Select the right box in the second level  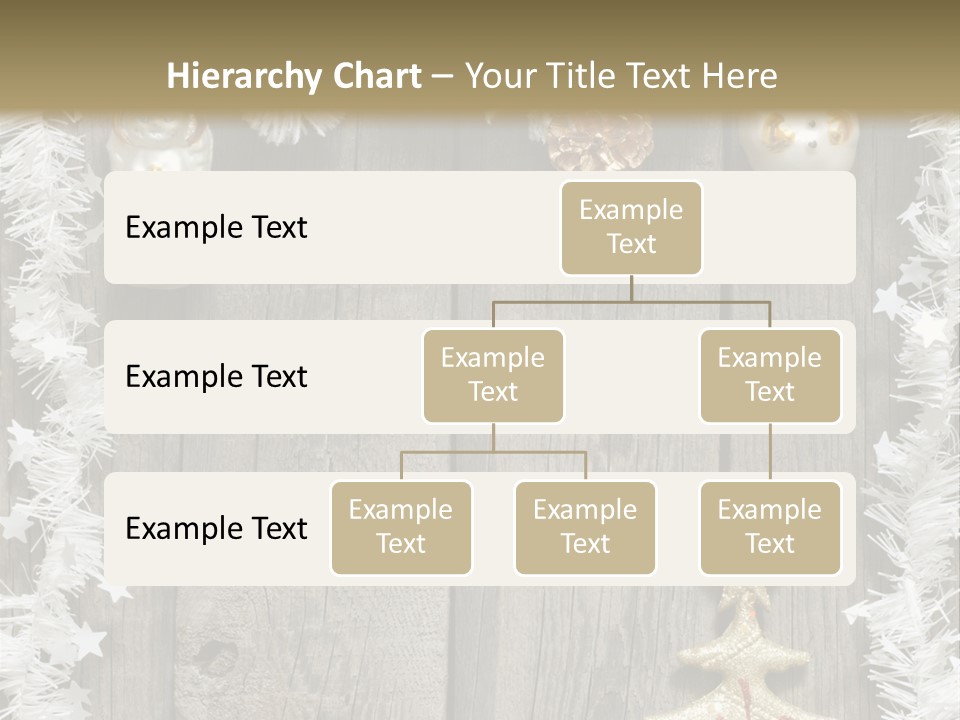770,375
